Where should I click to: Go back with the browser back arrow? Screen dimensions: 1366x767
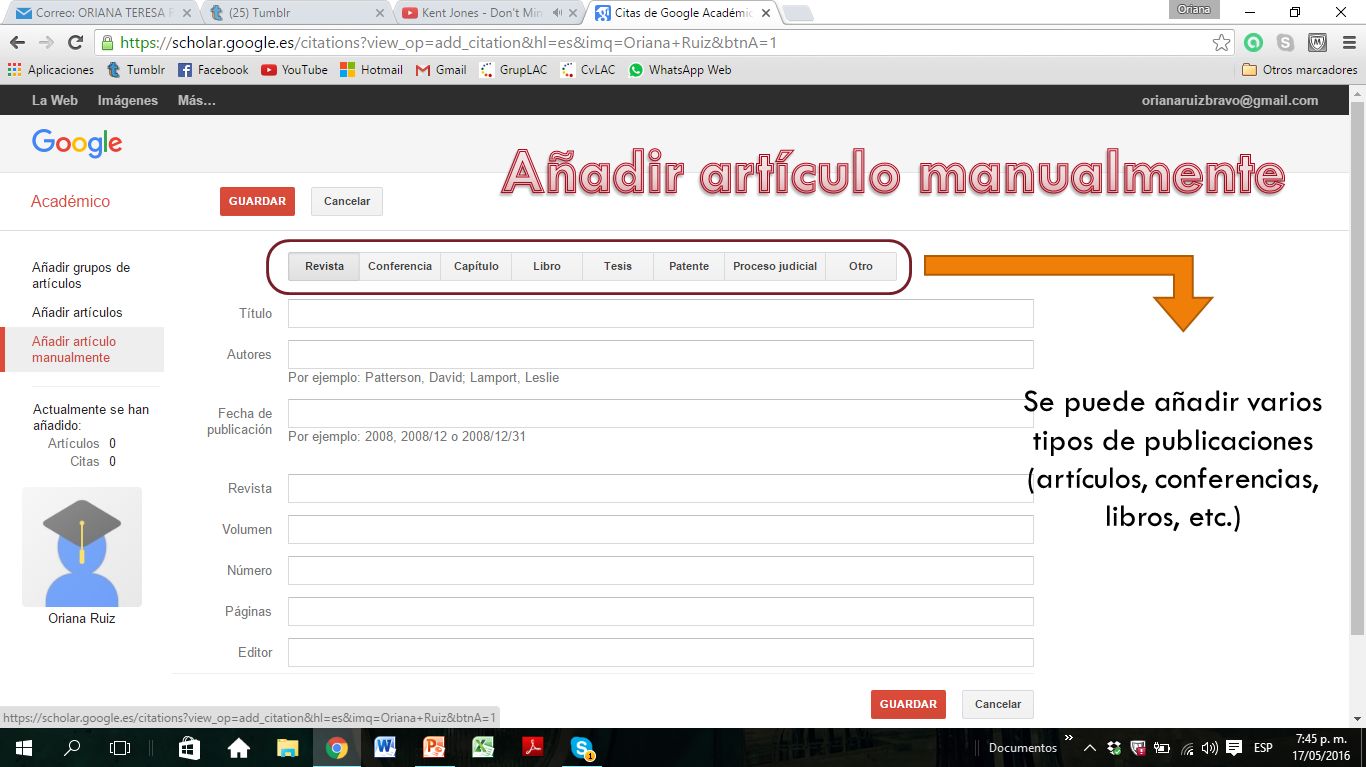tap(16, 43)
